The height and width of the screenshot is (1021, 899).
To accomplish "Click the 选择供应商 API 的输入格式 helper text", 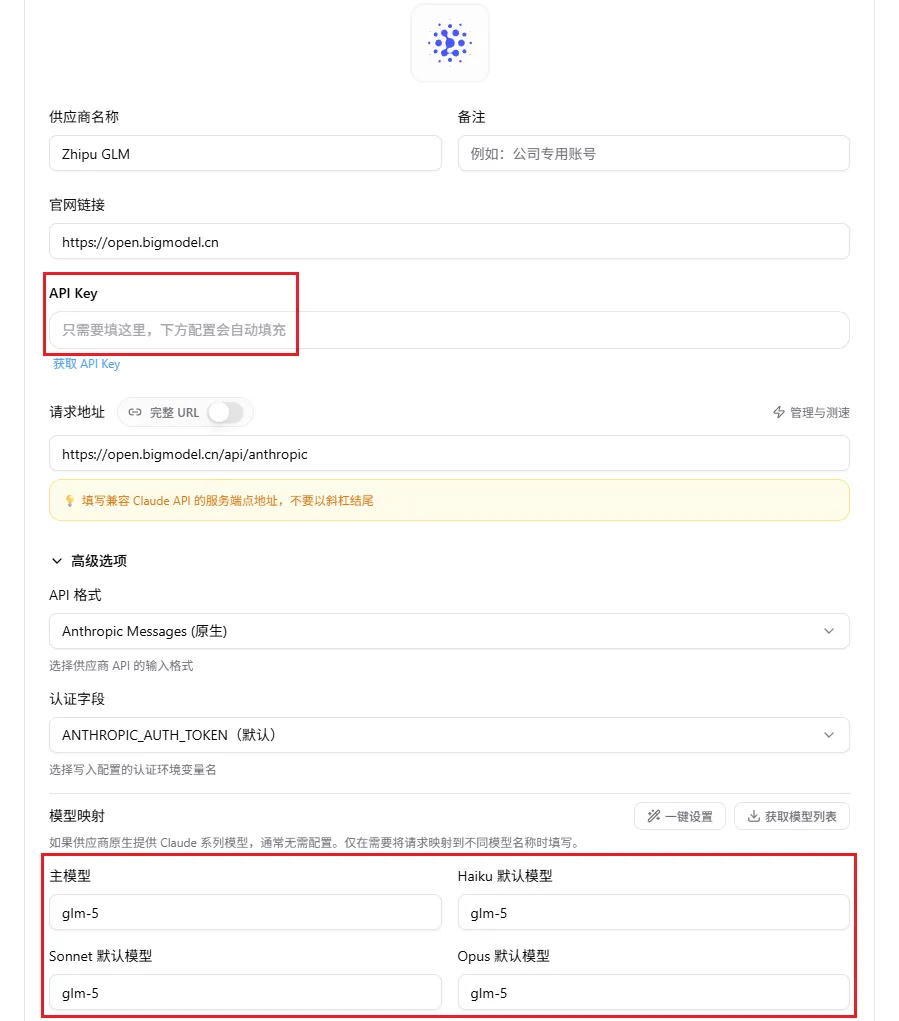I will [121, 665].
